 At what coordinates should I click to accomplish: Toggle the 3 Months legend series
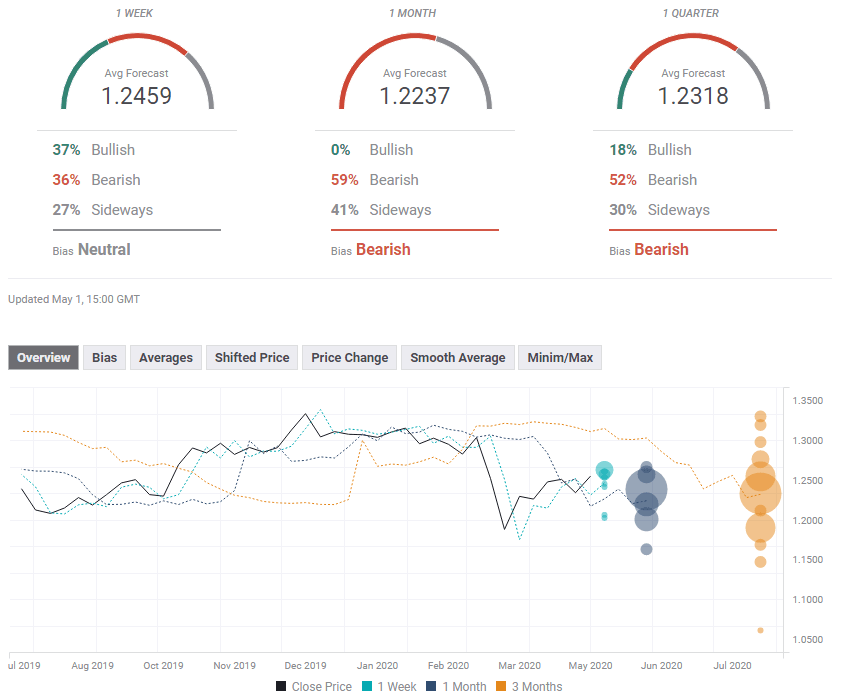pos(529,686)
